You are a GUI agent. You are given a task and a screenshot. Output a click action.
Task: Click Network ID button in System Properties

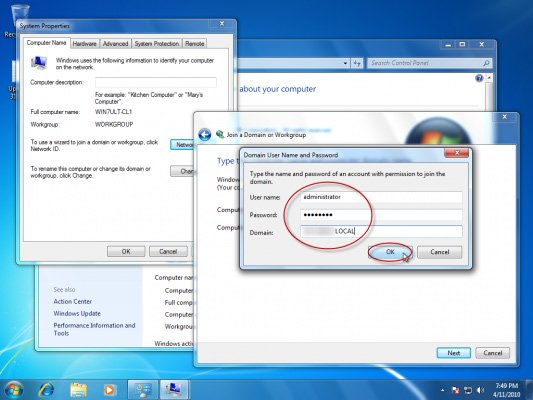click(182, 145)
